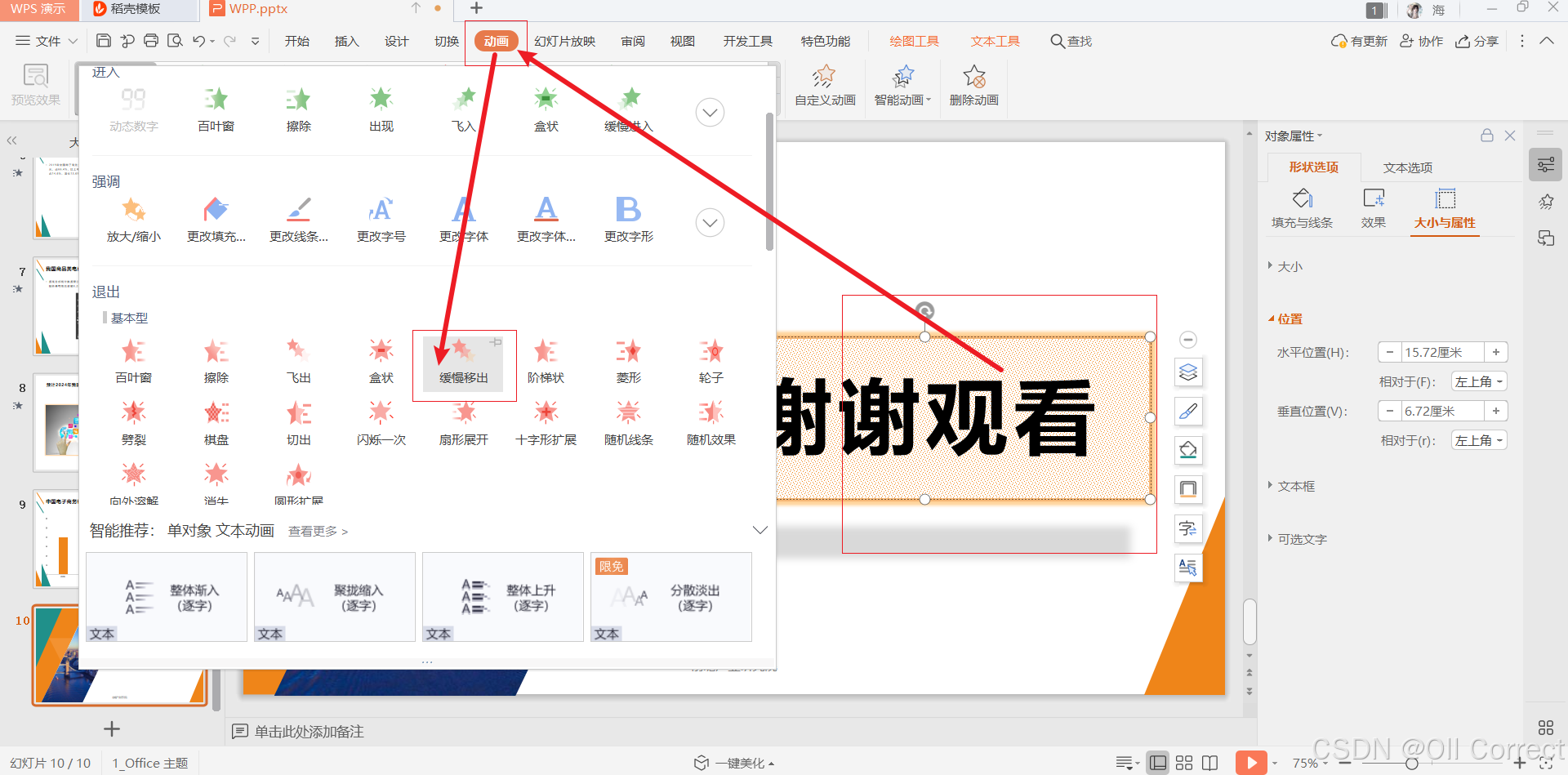The height and width of the screenshot is (775, 1568).
Task: Apply 聚拢缩入 text animation
Action: [x=335, y=597]
